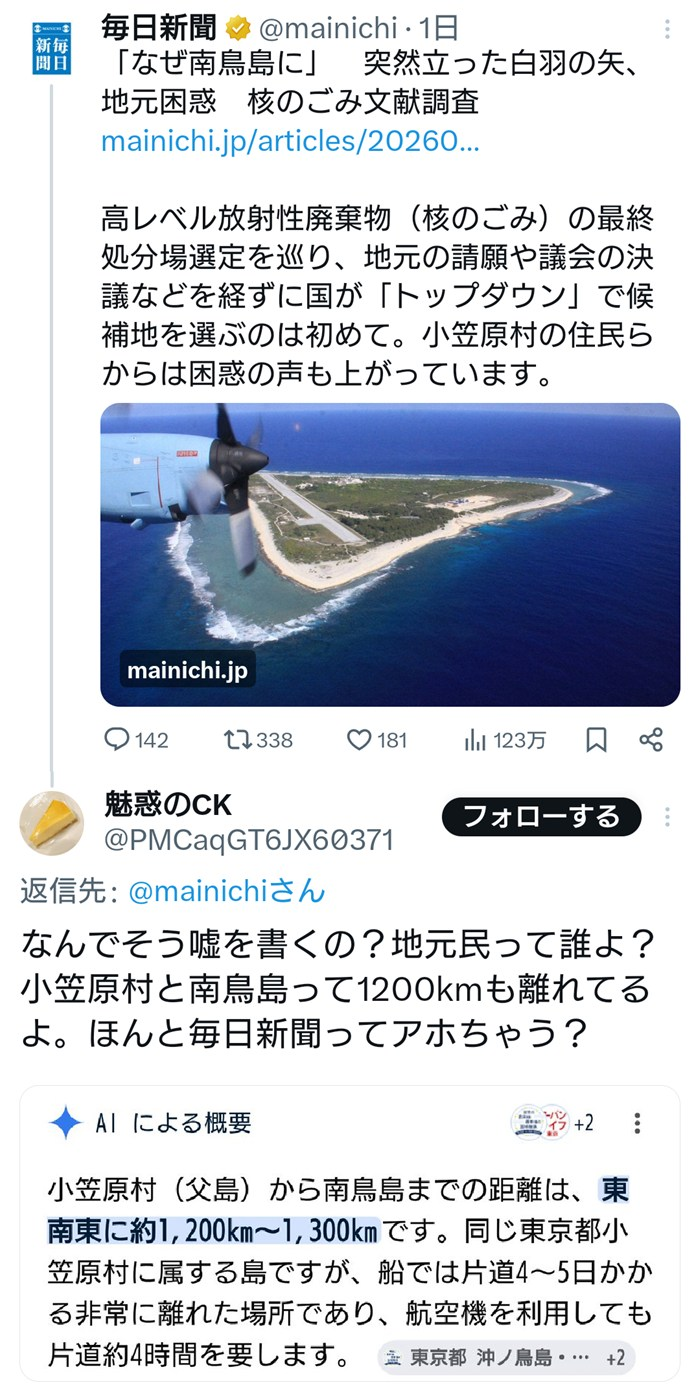Viewport: 700px width, 1398px height.
Task: Open the reply icon with 142 comments
Action: 118,740
